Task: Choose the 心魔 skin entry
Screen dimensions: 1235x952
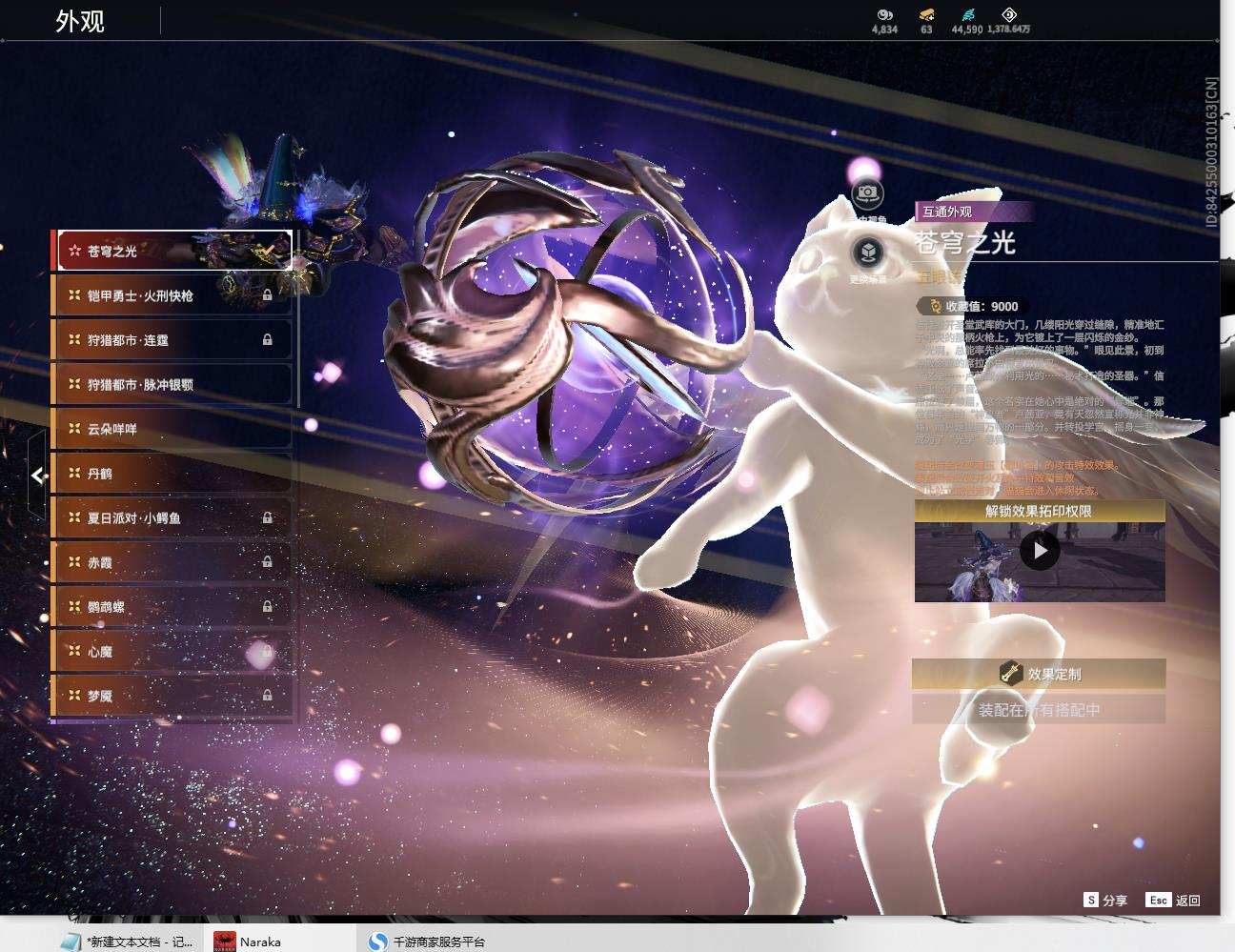Action: point(172,651)
